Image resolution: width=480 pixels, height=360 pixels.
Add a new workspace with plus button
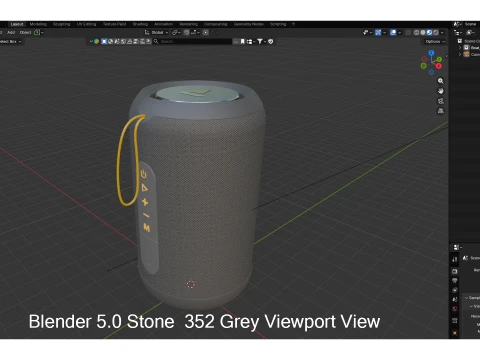pyautogui.click(x=293, y=24)
